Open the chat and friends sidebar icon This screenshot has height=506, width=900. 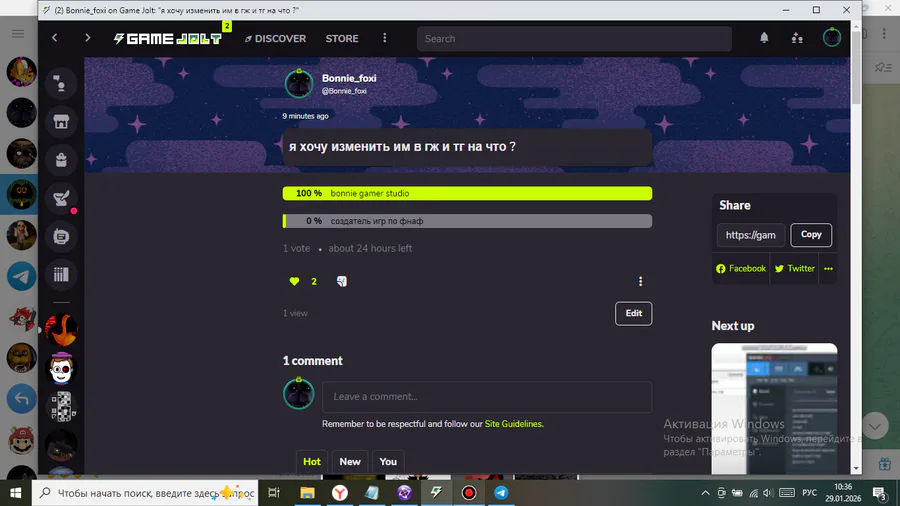click(61, 84)
